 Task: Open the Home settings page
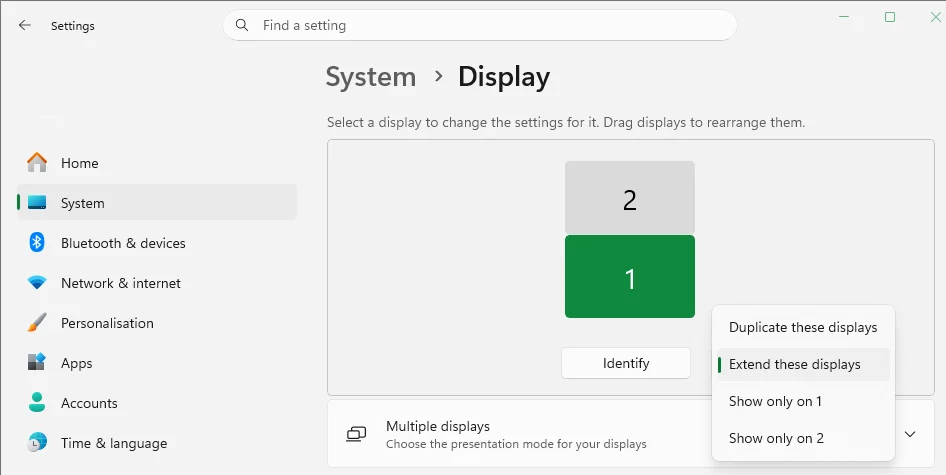157,163
